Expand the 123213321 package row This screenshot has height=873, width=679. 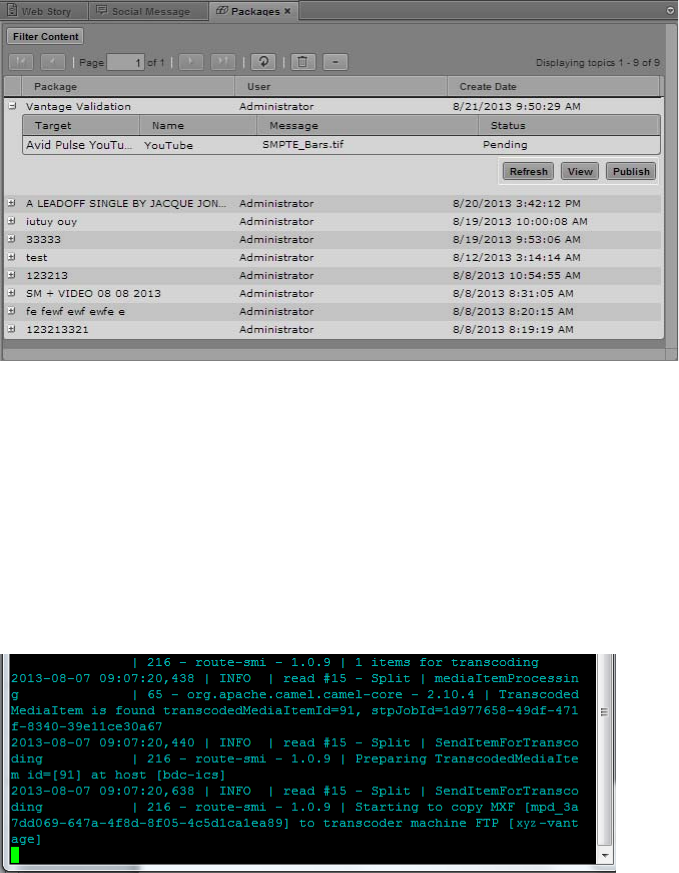(11, 329)
